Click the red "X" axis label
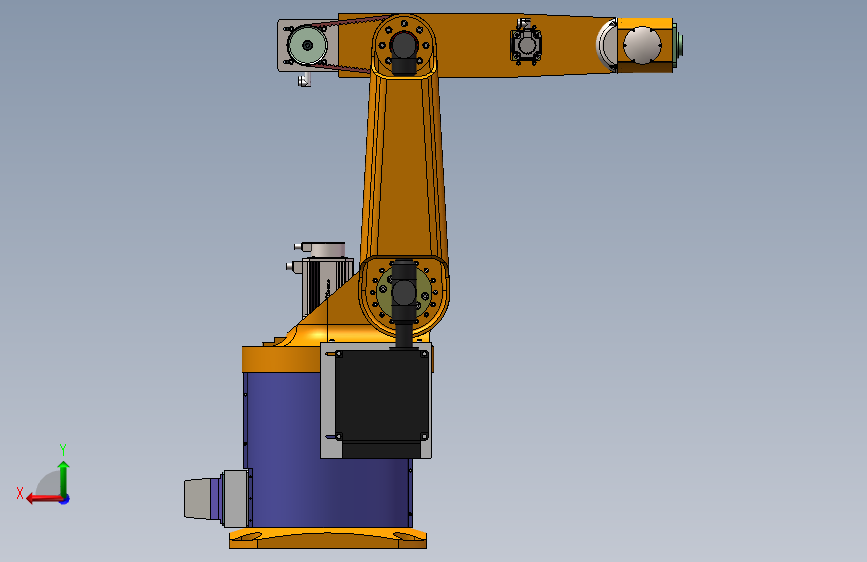 [20, 493]
